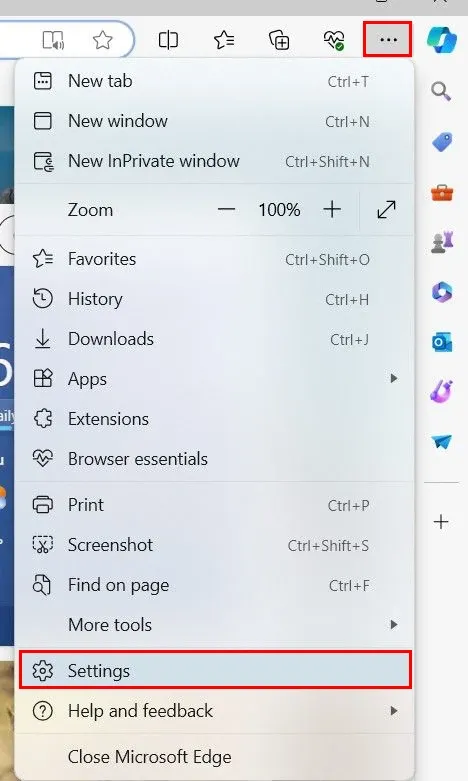Enter full screen via zoom arrows icon
The image size is (468, 781).
tap(386, 210)
